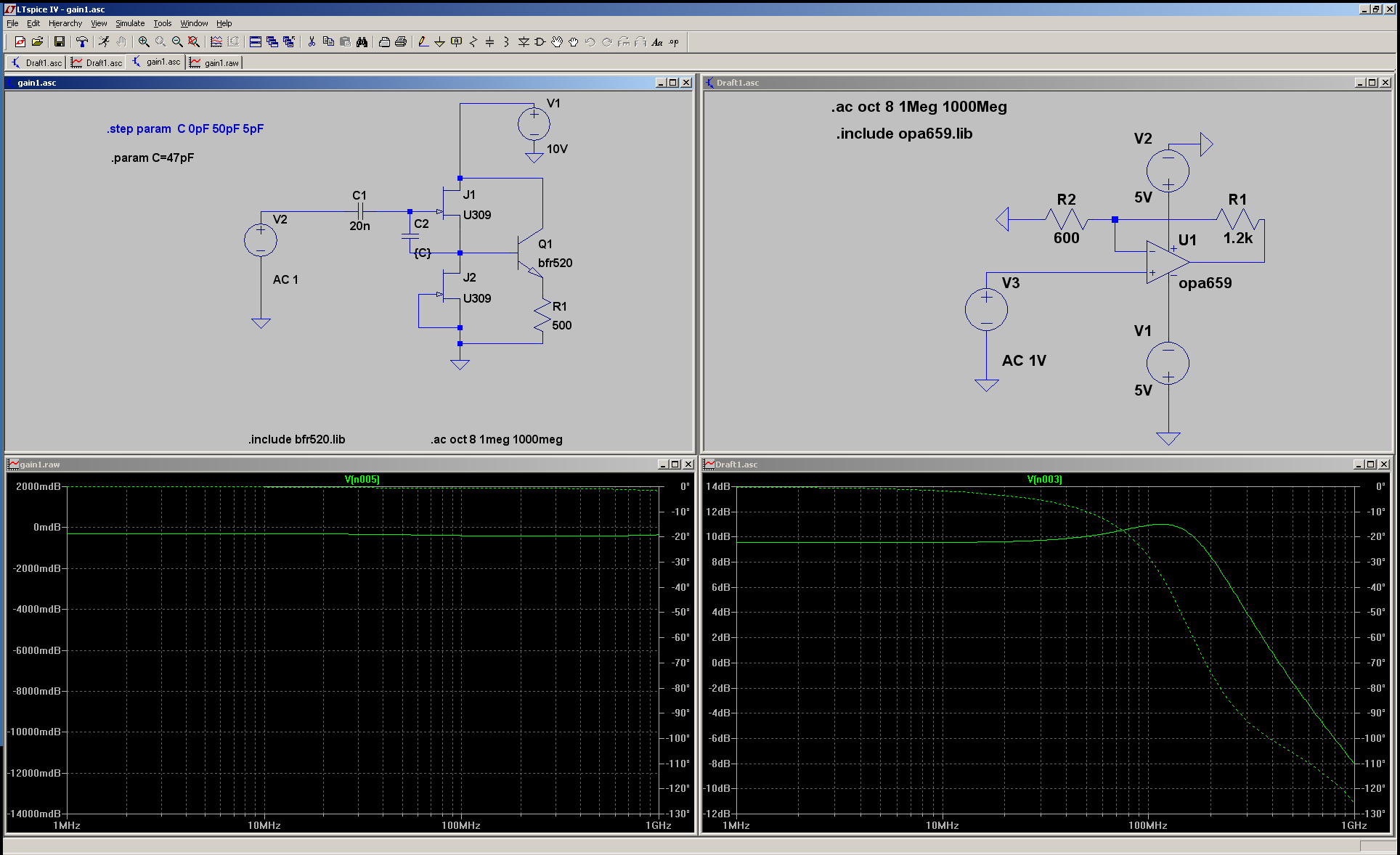This screenshot has width=1400, height=855.
Task: Open the View menu
Action: click(99, 23)
